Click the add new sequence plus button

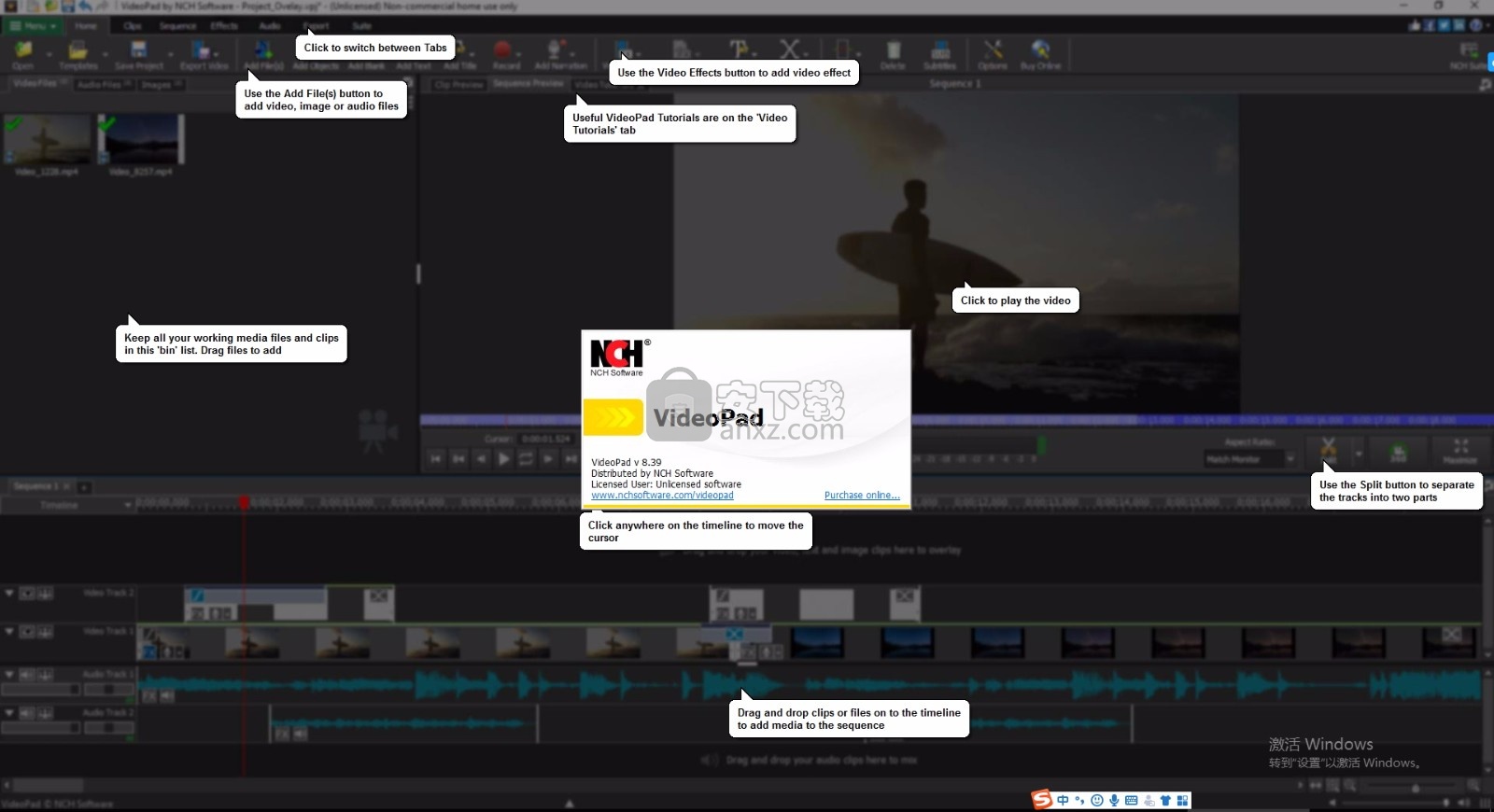[x=84, y=487]
